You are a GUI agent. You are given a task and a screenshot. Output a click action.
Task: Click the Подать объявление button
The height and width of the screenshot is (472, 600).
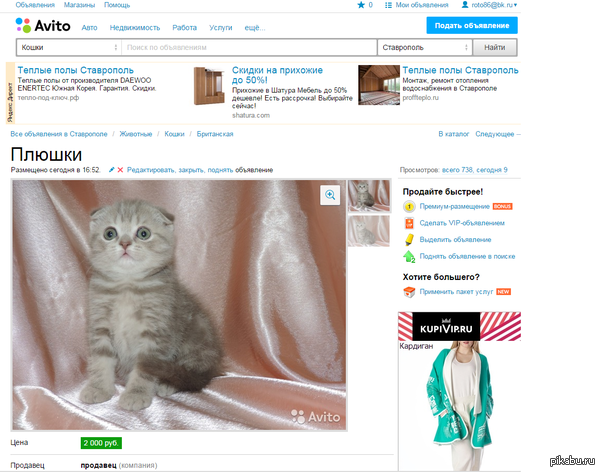tap(472, 26)
